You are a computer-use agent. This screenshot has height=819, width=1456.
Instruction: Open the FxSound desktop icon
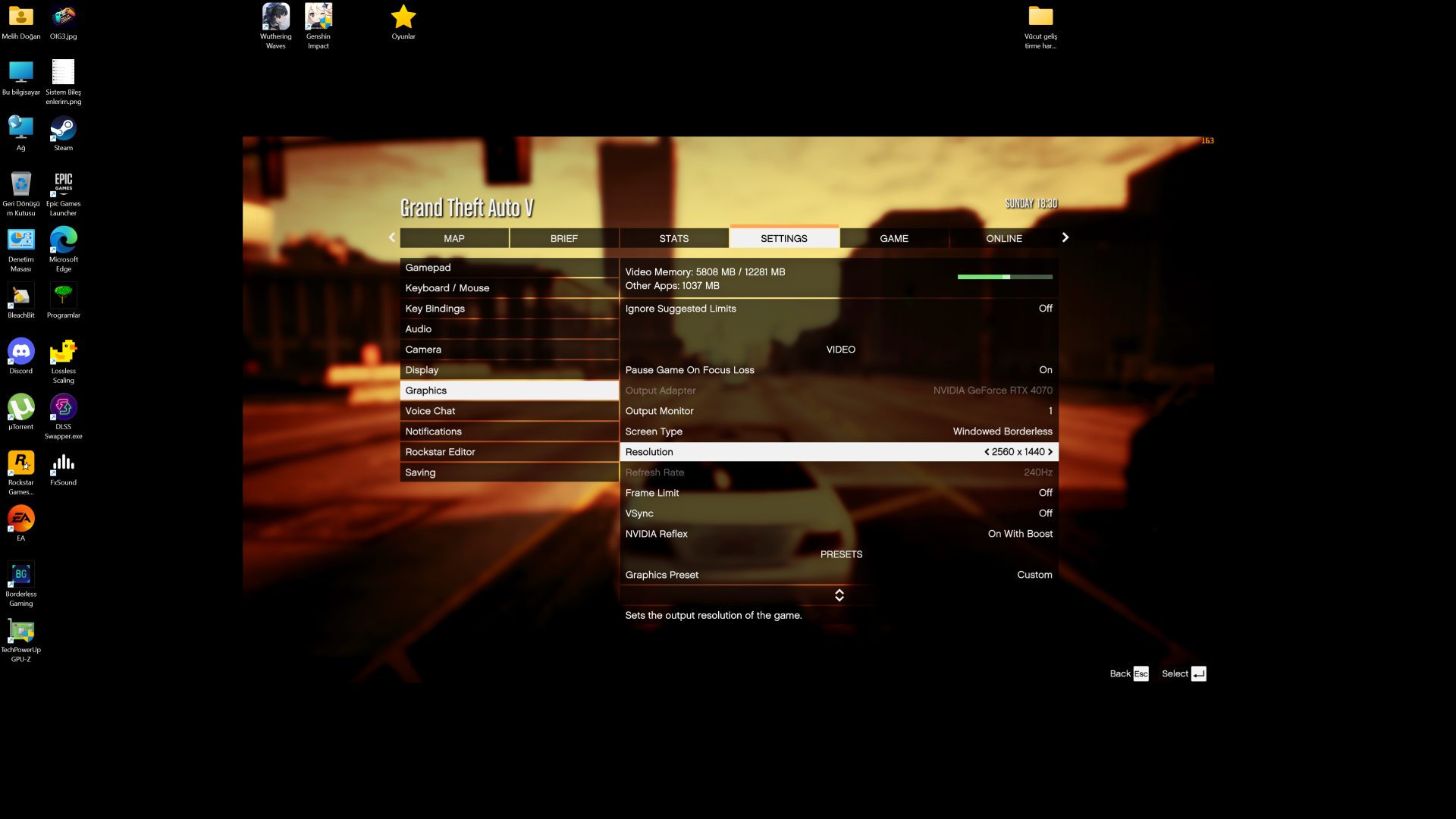pyautogui.click(x=63, y=463)
